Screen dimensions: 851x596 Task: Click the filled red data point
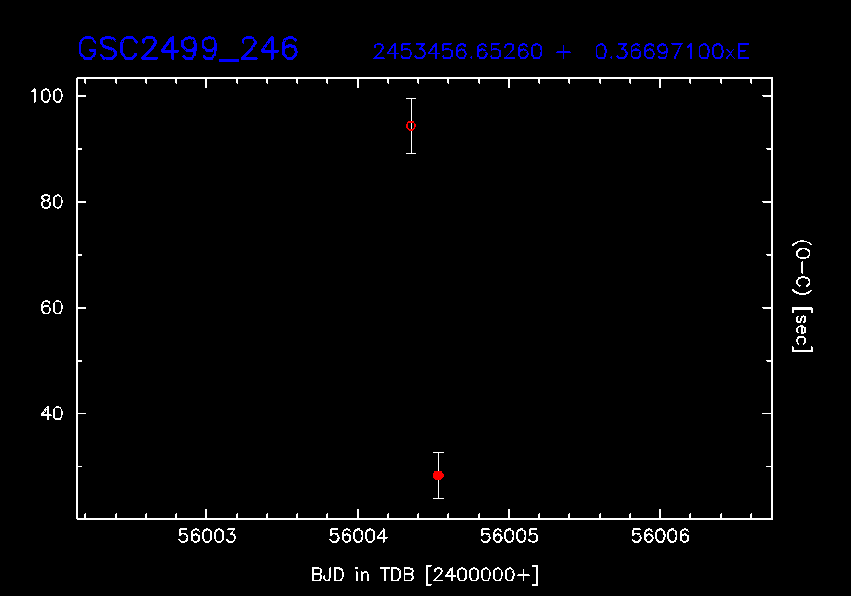[x=438, y=475]
